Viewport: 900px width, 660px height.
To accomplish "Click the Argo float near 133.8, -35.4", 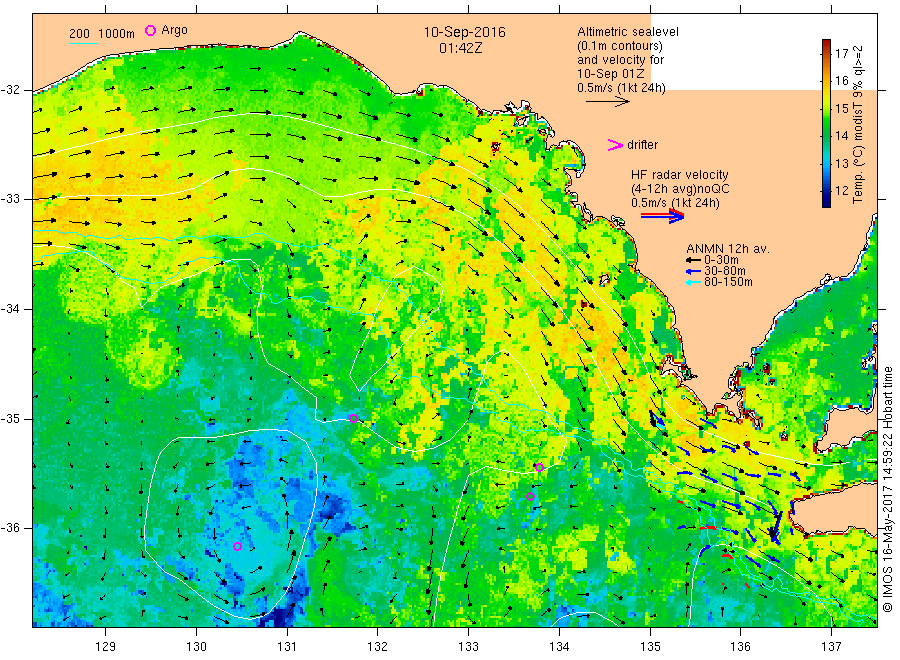I will 540,467.
